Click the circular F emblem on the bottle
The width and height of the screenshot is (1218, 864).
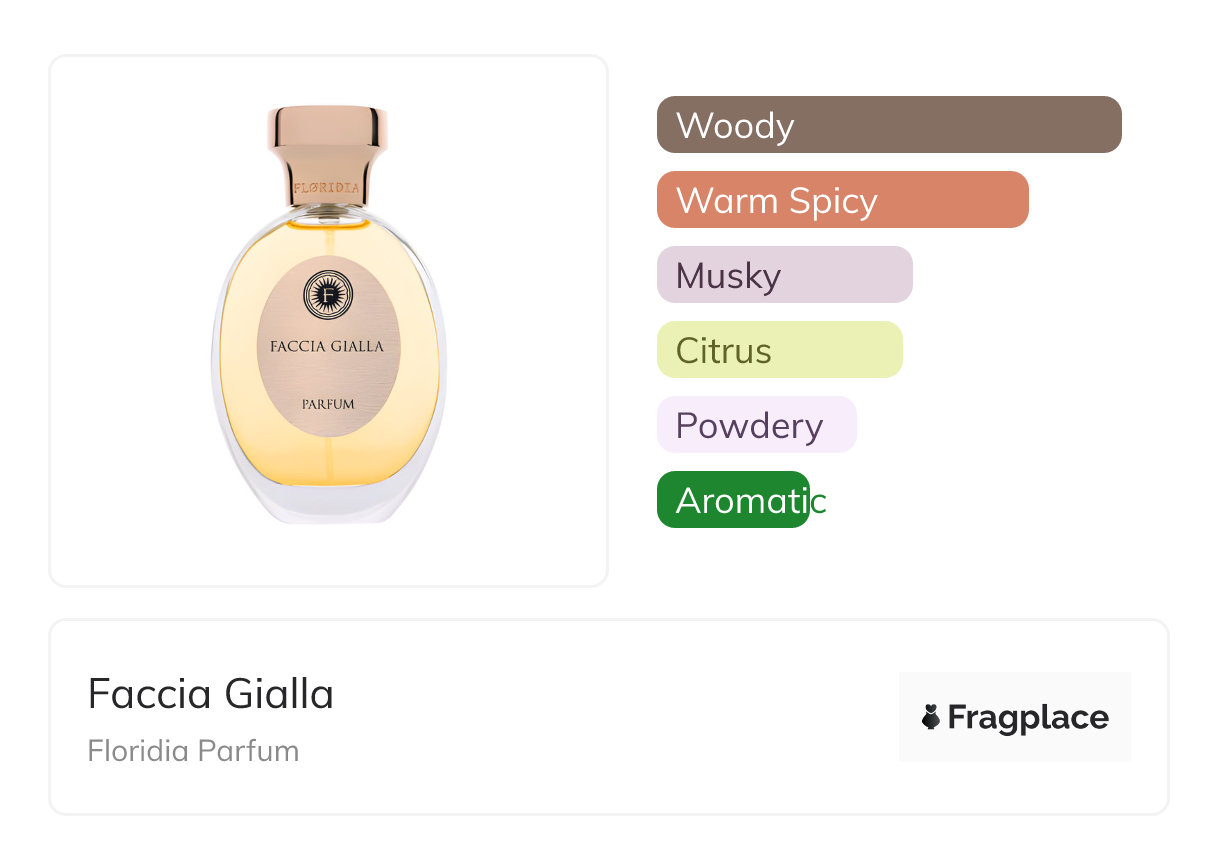click(x=327, y=294)
